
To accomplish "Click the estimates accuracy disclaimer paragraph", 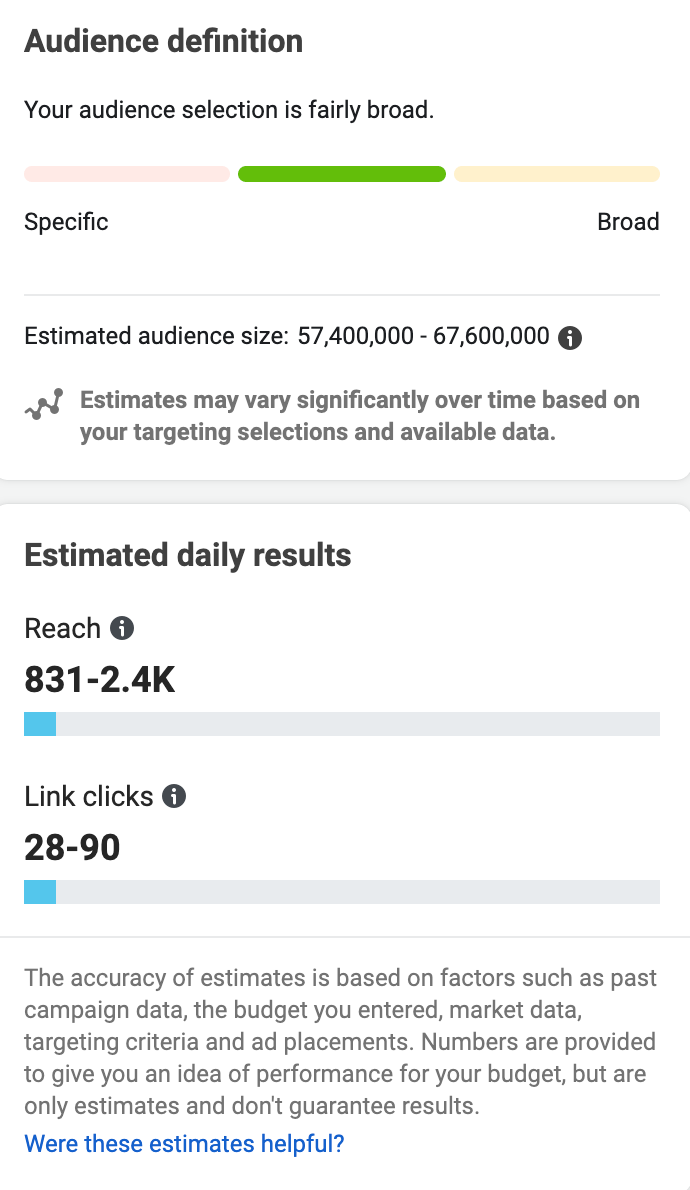I will click(341, 1041).
